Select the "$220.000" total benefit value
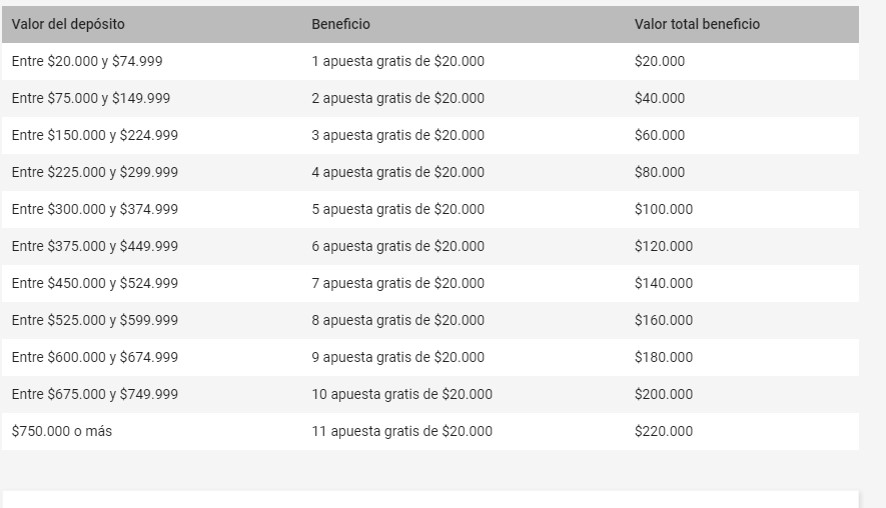 coord(663,431)
